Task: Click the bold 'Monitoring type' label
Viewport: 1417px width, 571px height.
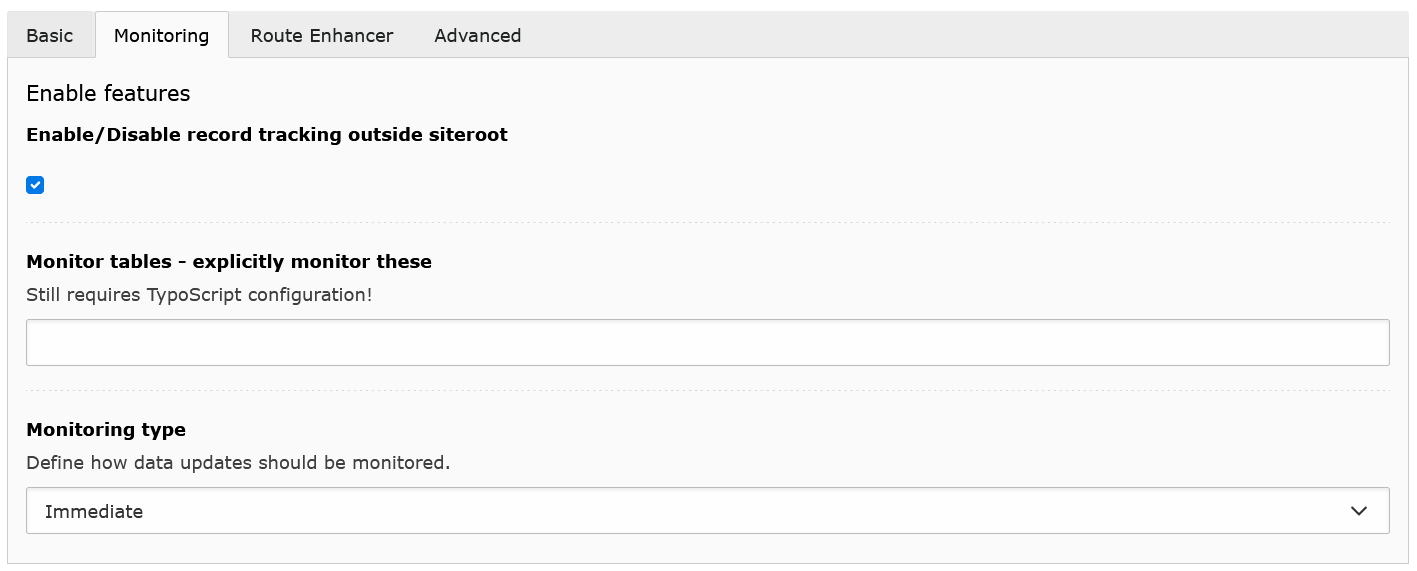Action: pyautogui.click(x=106, y=430)
